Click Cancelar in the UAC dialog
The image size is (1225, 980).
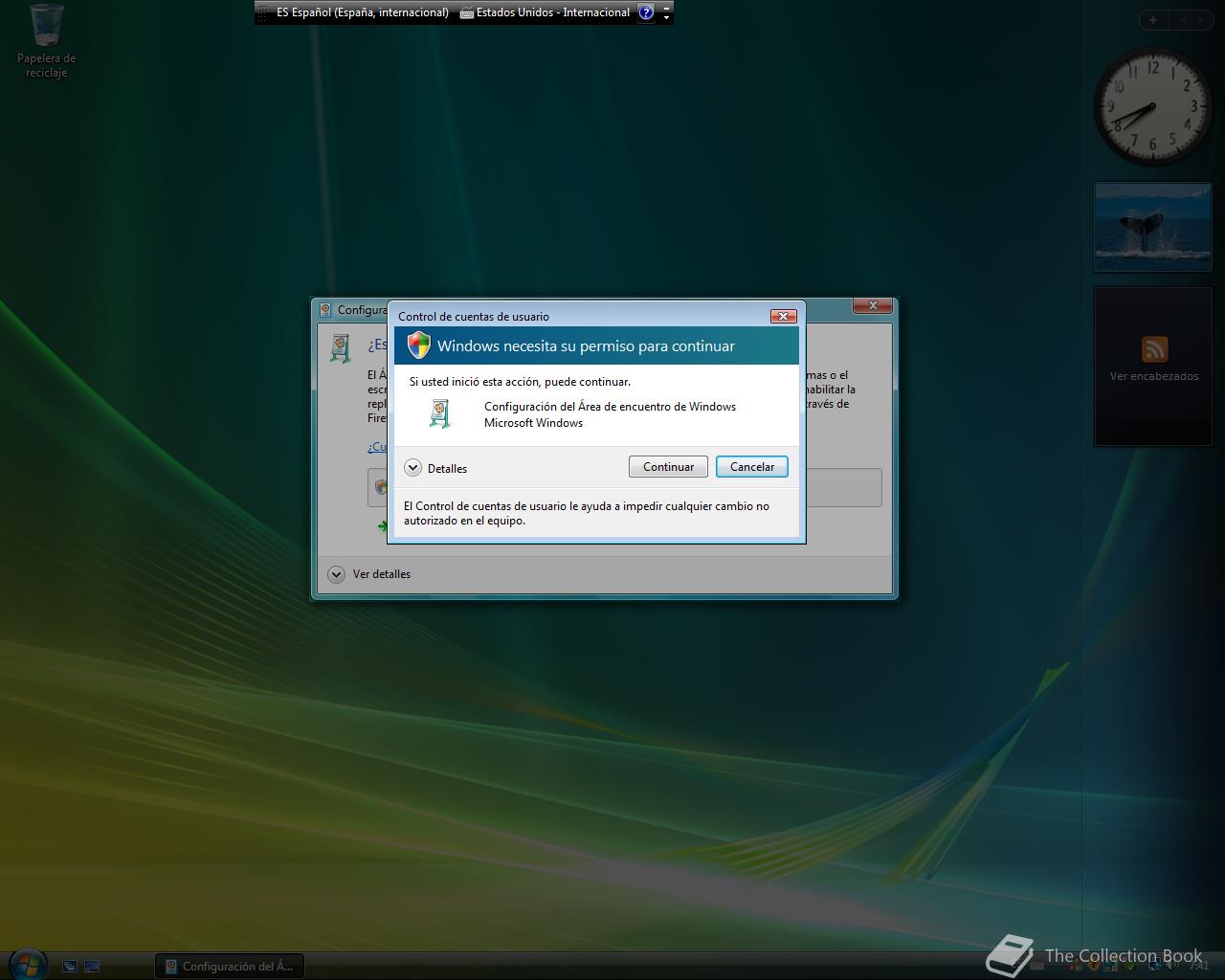[752, 467]
